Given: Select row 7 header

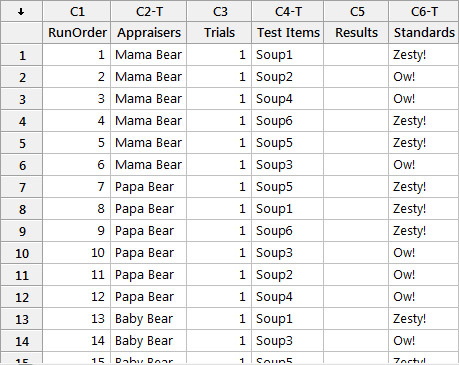Looking at the screenshot, I should [x=22, y=187].
